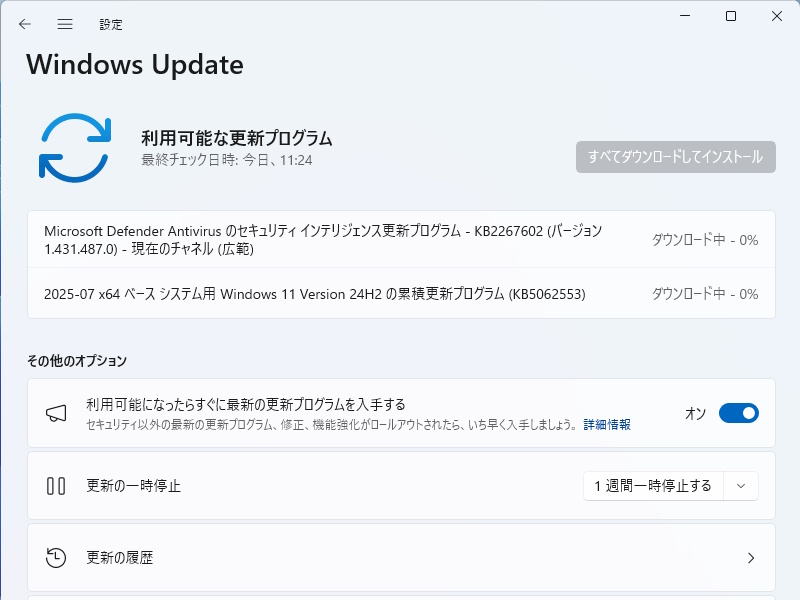Maximize the Settings window
Image resolution: width=800 pixels, height=600 pixels.
(x=731, y=16)
